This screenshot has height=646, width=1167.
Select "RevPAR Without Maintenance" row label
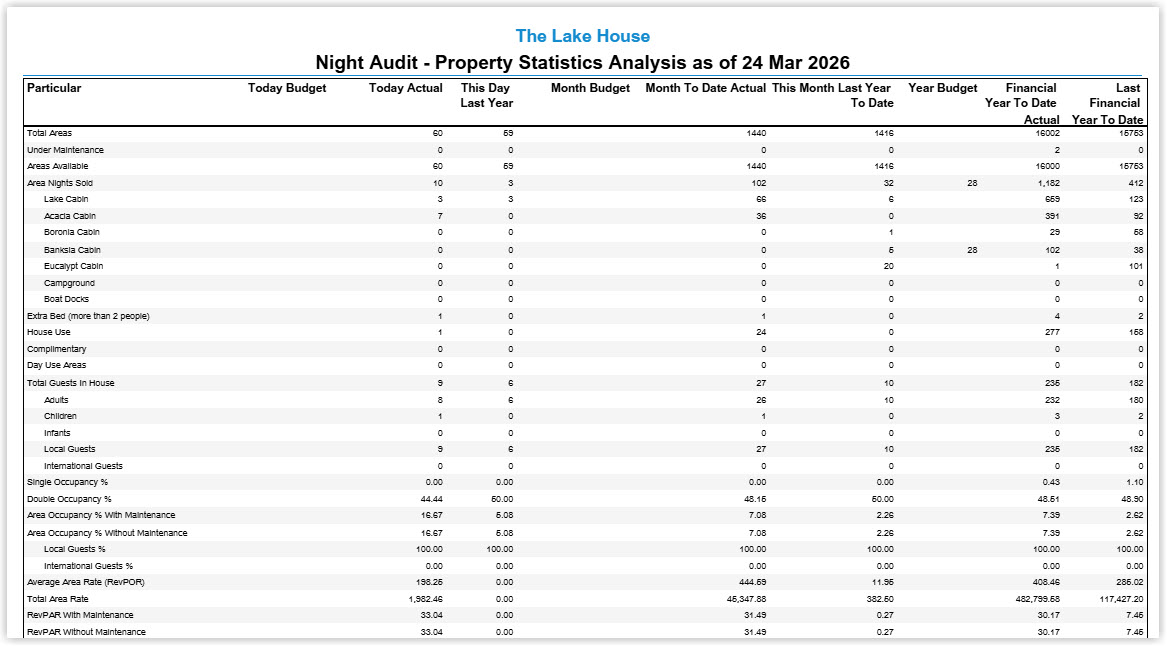[x=86, y=632]
